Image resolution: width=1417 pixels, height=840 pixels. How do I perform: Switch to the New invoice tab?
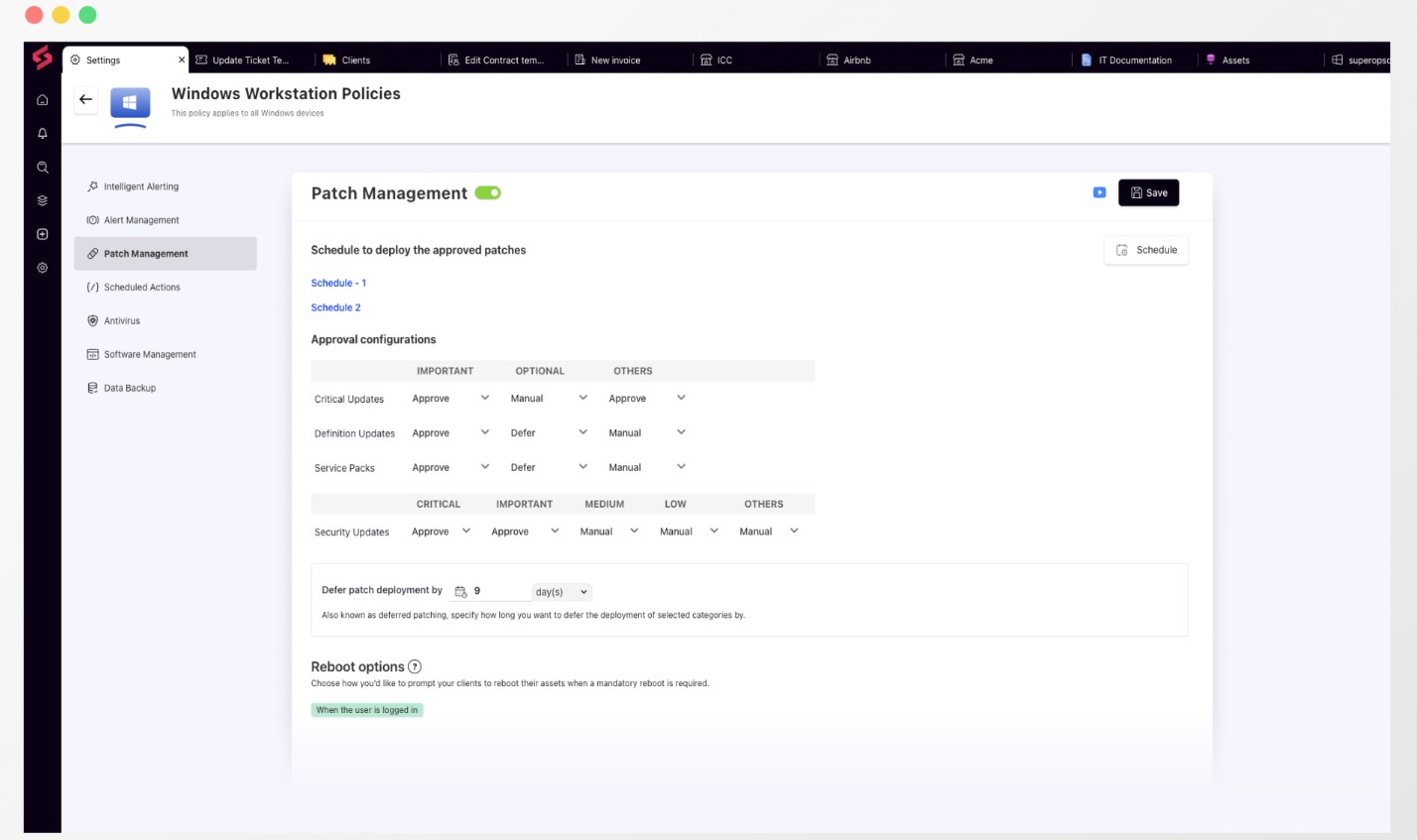tap(614, 60)
